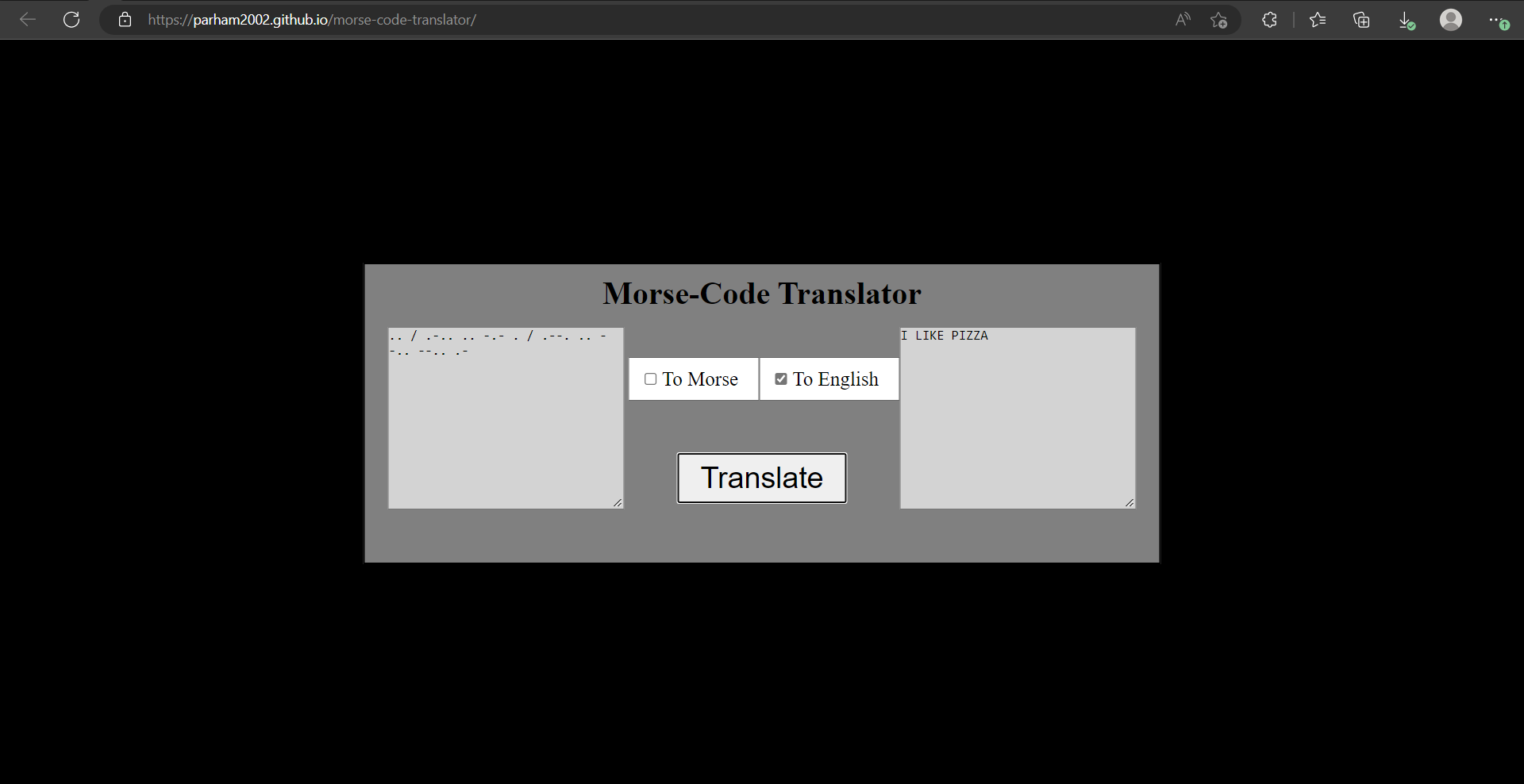Open the Settings and more three-dot menu
Screen dimensions: 1524x784
point(1496,20)
